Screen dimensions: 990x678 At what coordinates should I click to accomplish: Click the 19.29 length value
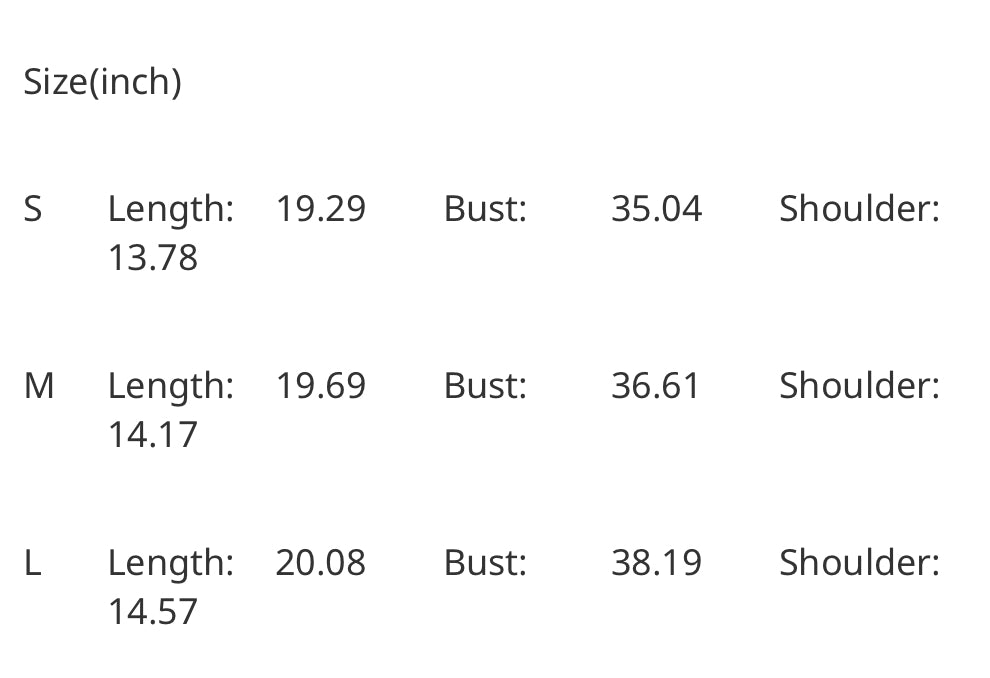click(x=321, y=209)
